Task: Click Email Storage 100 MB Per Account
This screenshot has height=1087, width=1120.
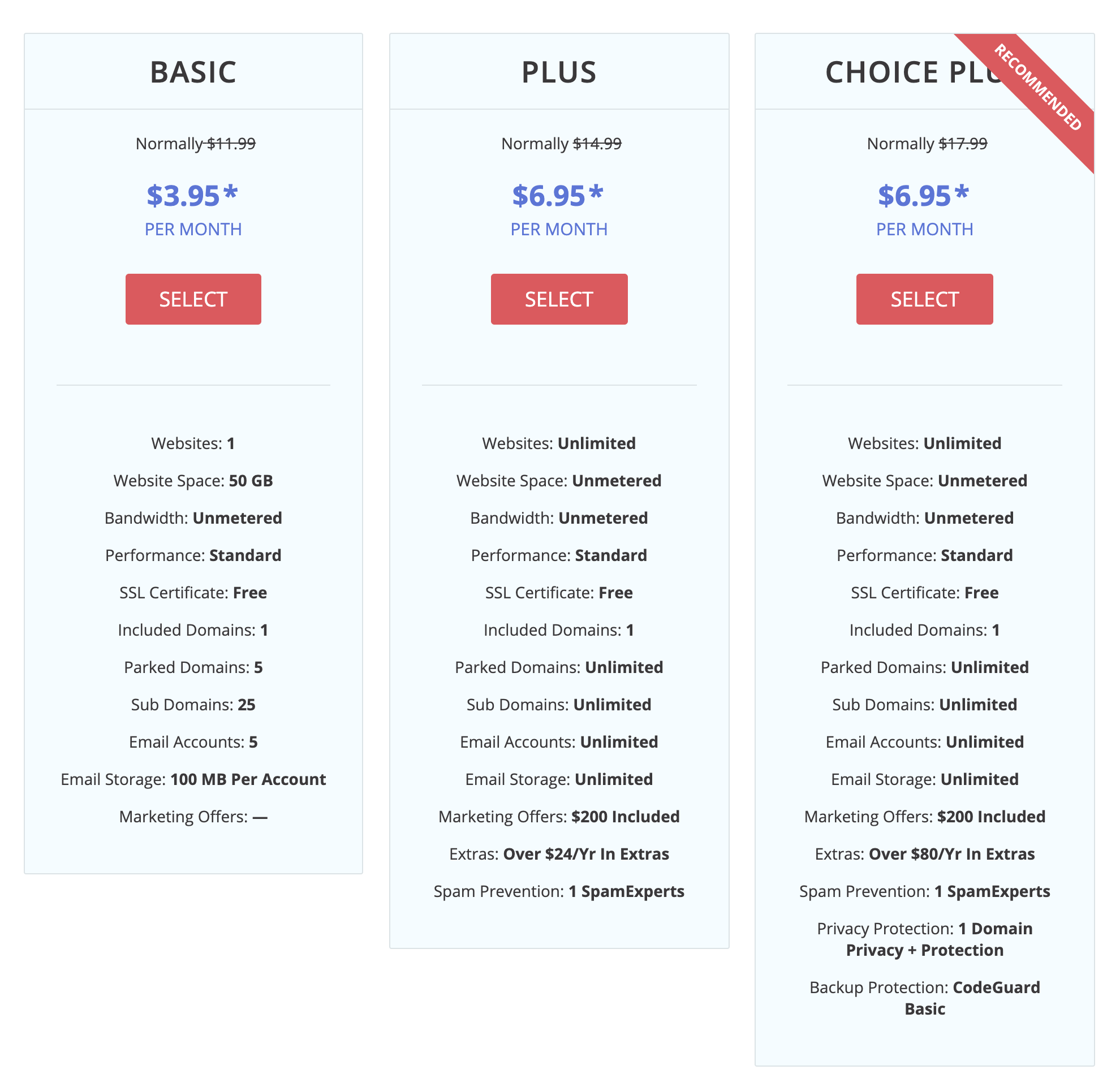Action: pyautogui.click(x=193, y=779)
